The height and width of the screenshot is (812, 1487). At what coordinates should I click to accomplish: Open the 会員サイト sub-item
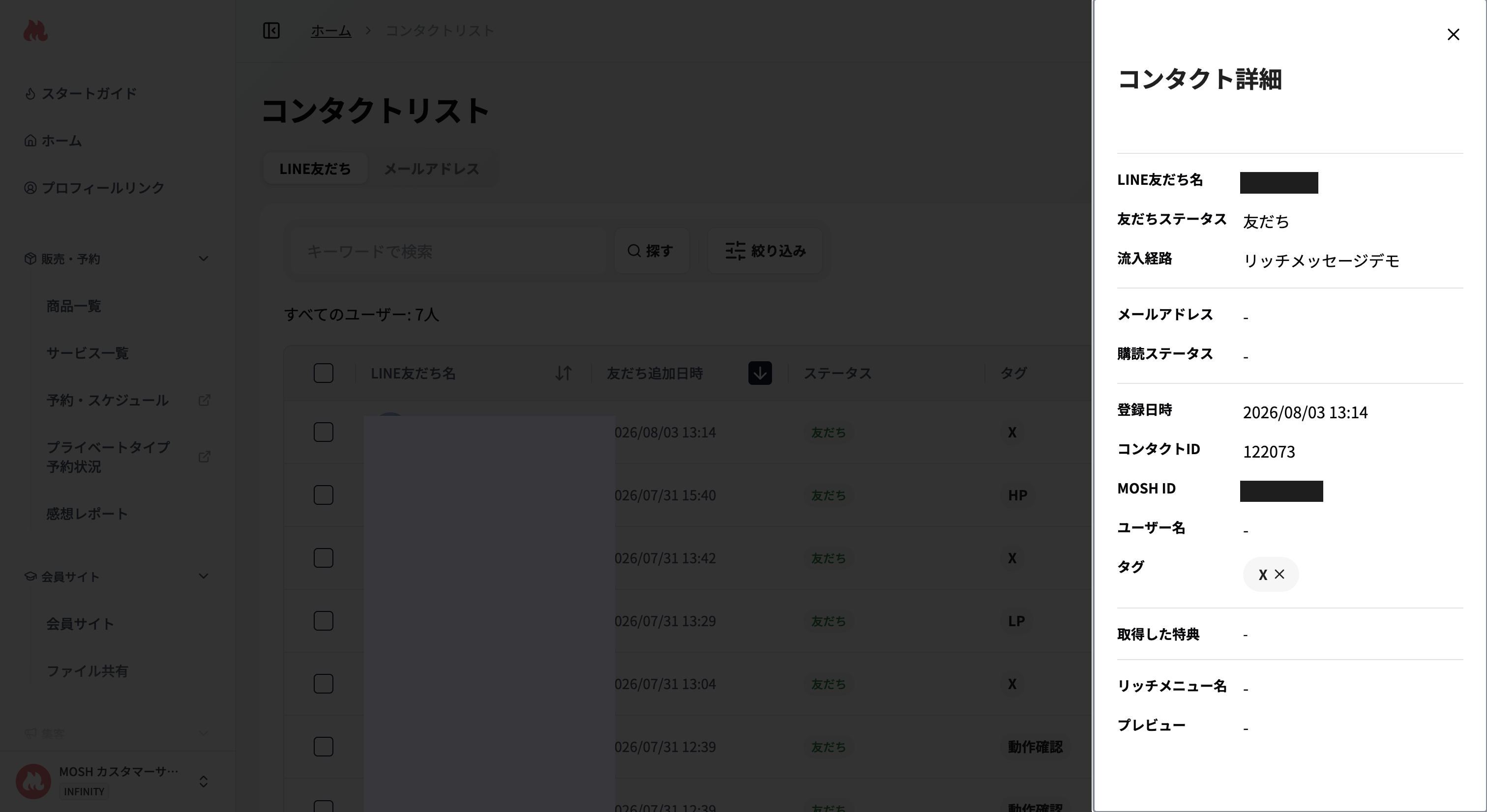pos(80,624)
